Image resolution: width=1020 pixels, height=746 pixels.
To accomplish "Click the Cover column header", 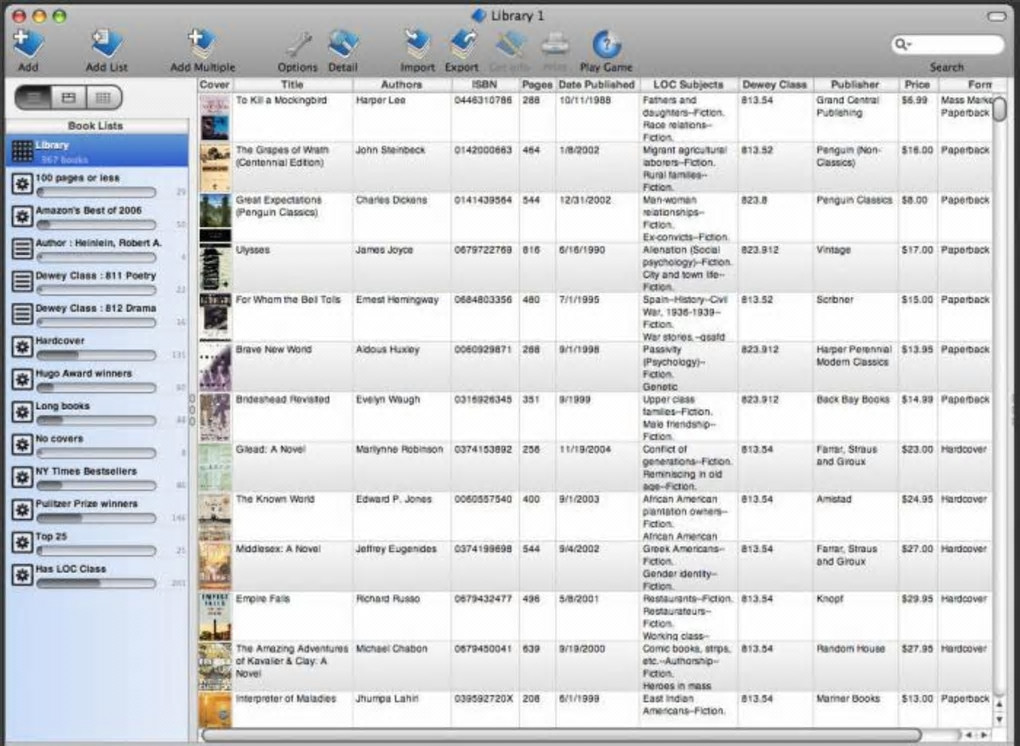I will pos(215,85).
